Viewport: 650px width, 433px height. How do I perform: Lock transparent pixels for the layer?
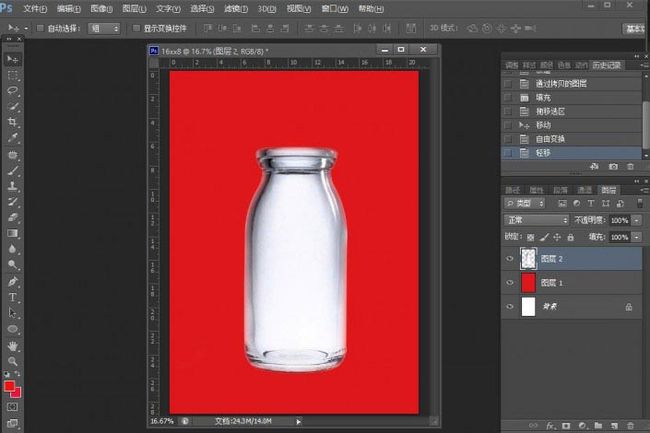(x=531, y=237)
